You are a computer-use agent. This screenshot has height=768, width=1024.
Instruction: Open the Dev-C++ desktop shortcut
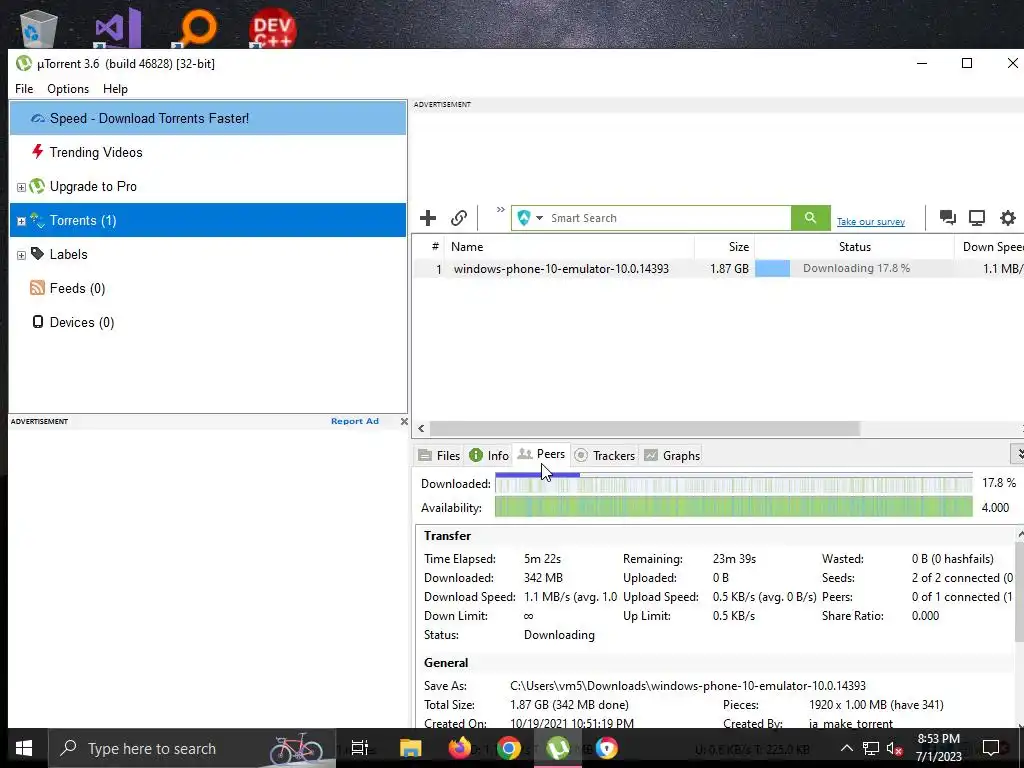click(x=272, y=29)
